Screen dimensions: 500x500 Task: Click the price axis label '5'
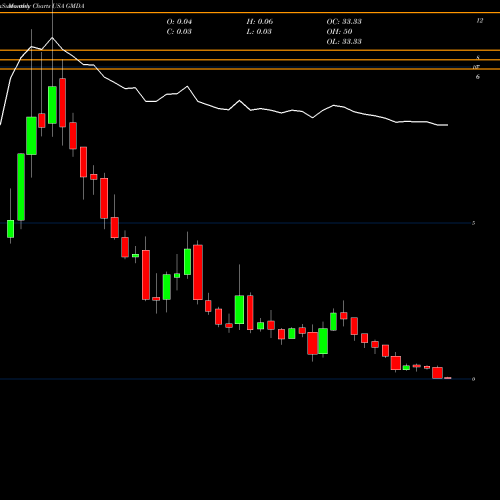473,223
